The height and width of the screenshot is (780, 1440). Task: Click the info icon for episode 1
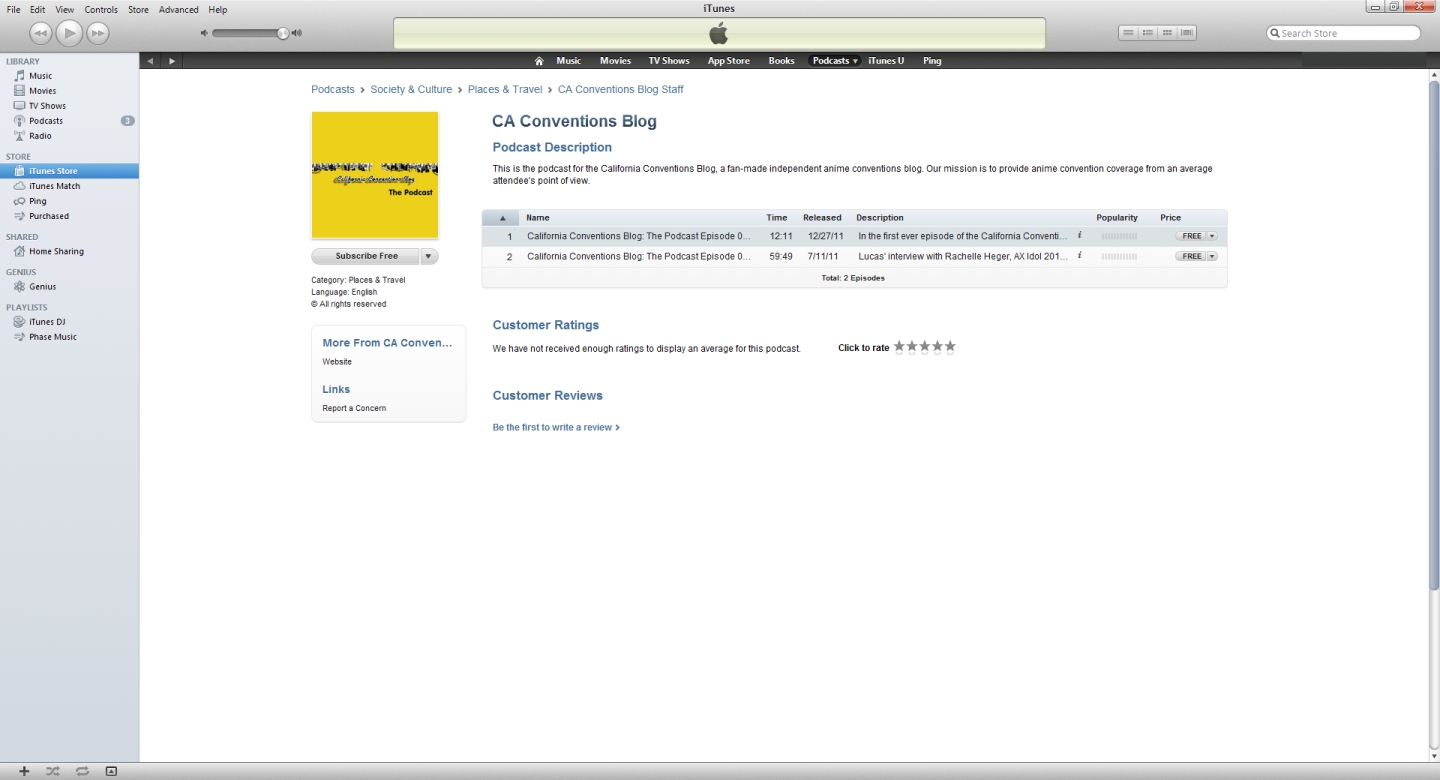pyautogui.click(x=1080, y=236)
